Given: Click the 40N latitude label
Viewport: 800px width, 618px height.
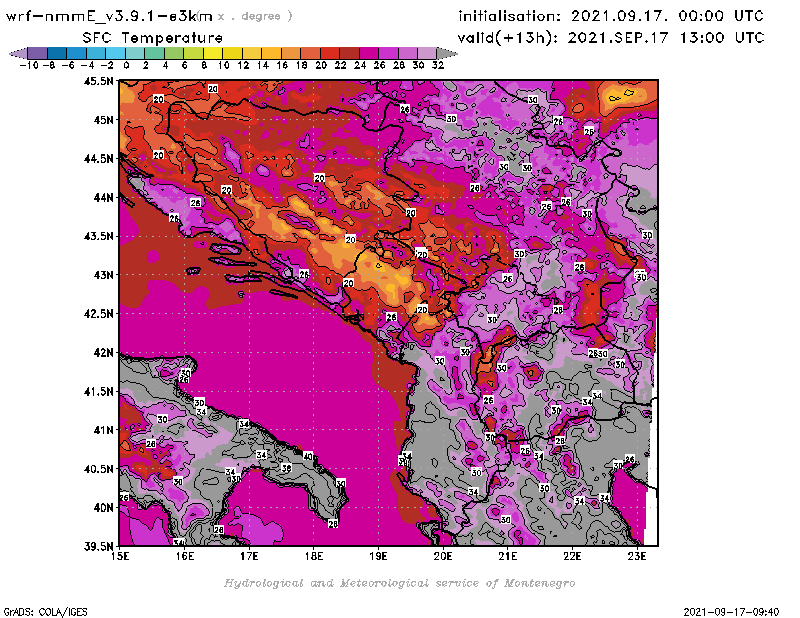Looking at the screenshot, I should point(103,508).
